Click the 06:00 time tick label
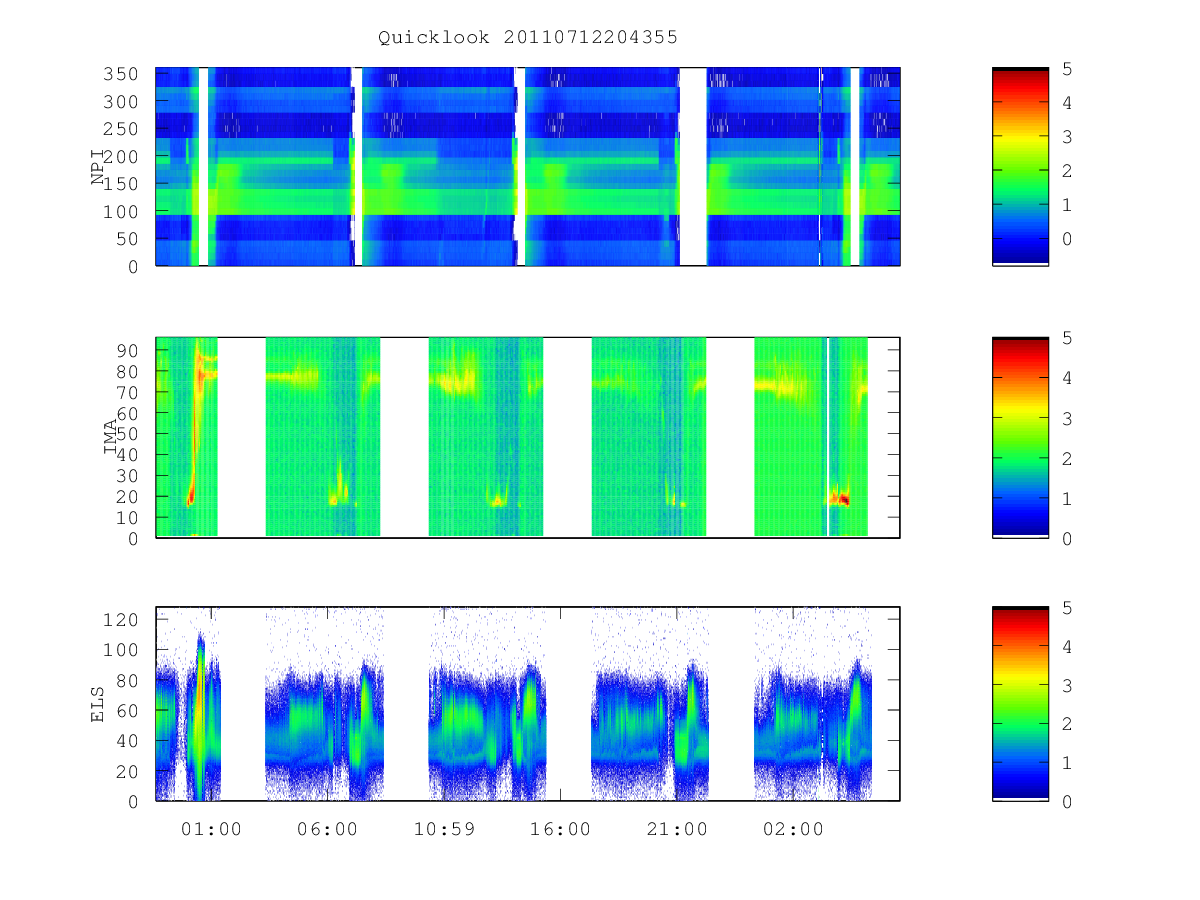1200x900 pixels. pos(327,829)
